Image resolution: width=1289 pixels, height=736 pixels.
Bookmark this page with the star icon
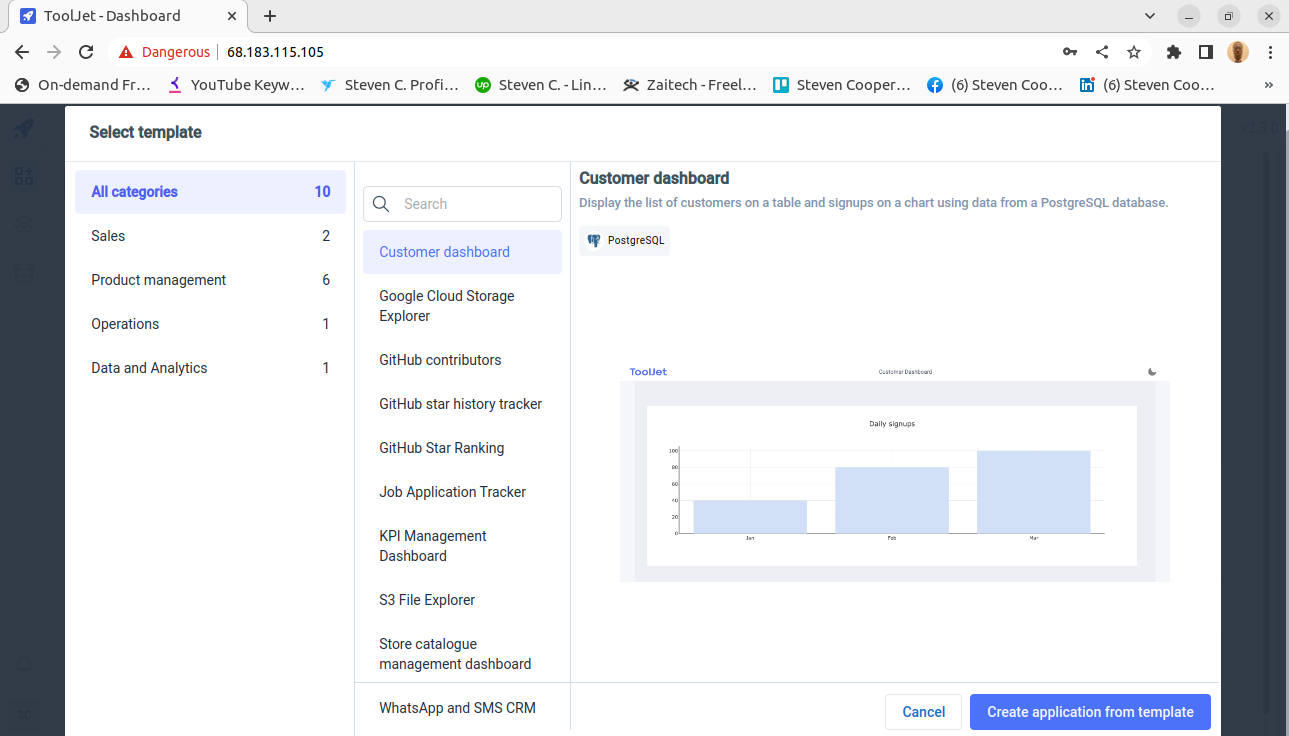click(x=1134, y=52)
